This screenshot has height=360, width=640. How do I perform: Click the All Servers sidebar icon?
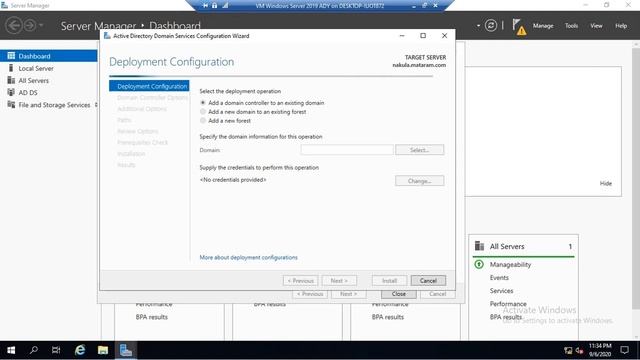[x=11, y=80]
